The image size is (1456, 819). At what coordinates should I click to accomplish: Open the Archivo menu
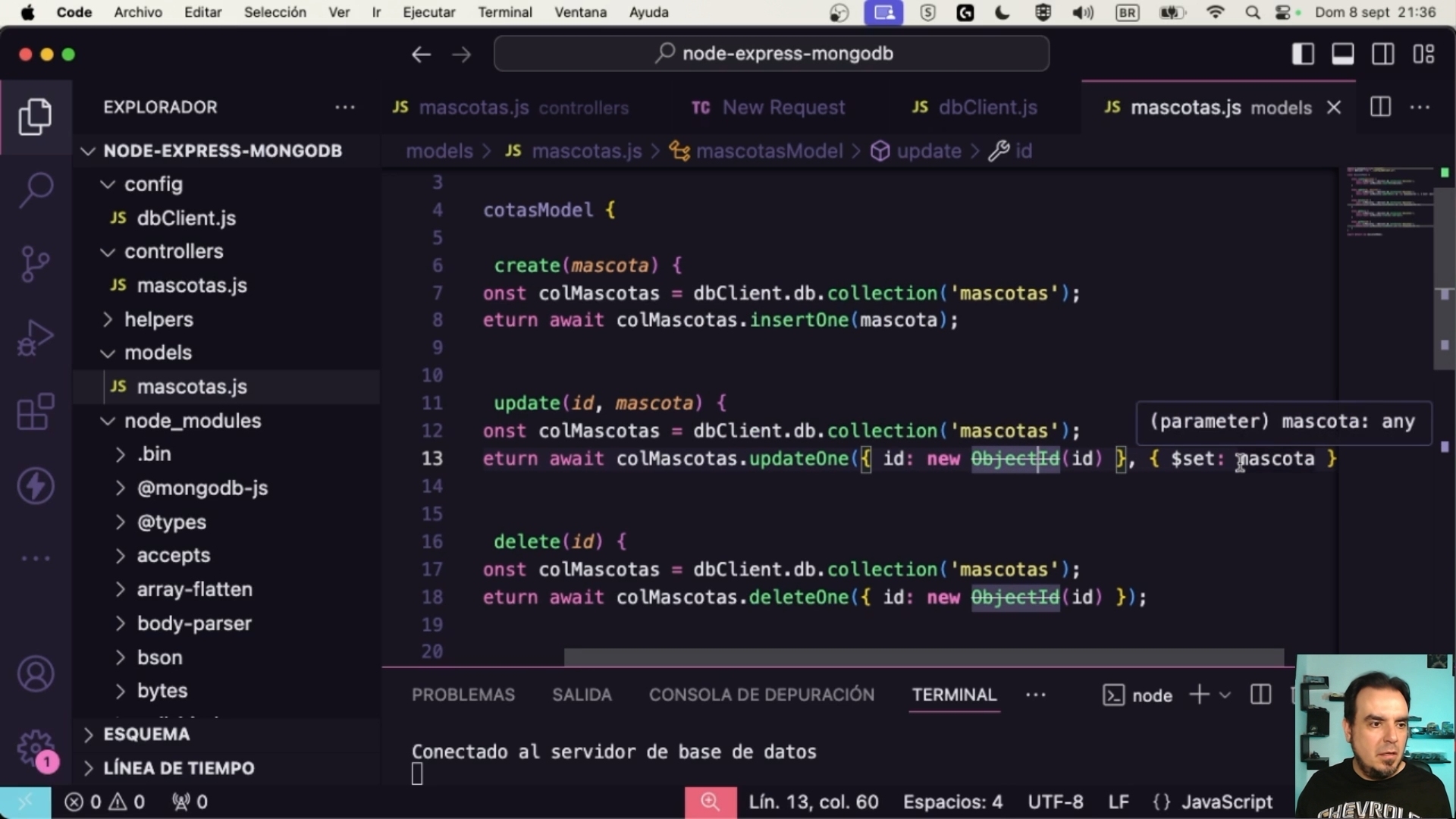(138, 12)
